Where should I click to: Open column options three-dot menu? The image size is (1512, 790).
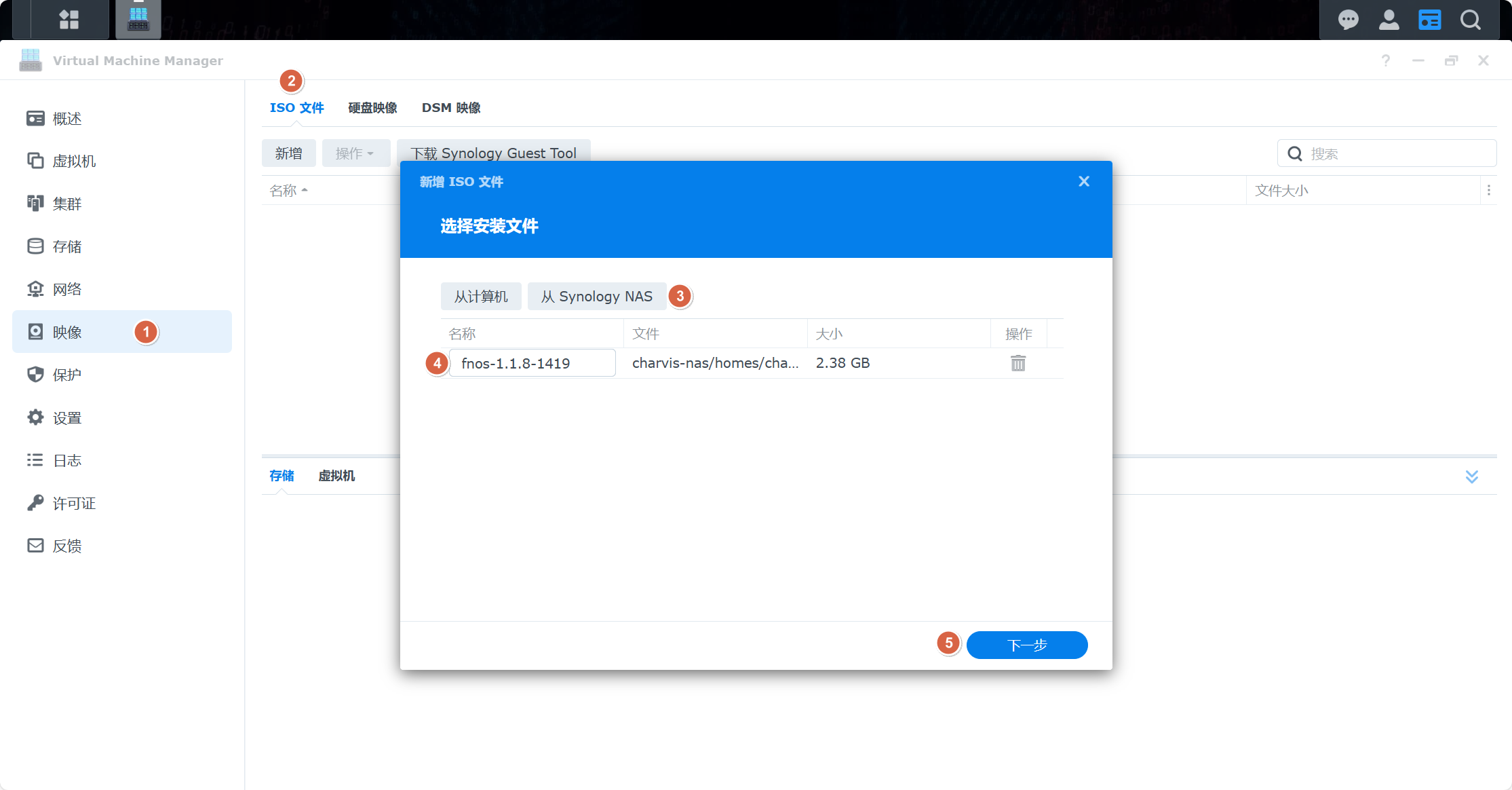click(1489, 191)
